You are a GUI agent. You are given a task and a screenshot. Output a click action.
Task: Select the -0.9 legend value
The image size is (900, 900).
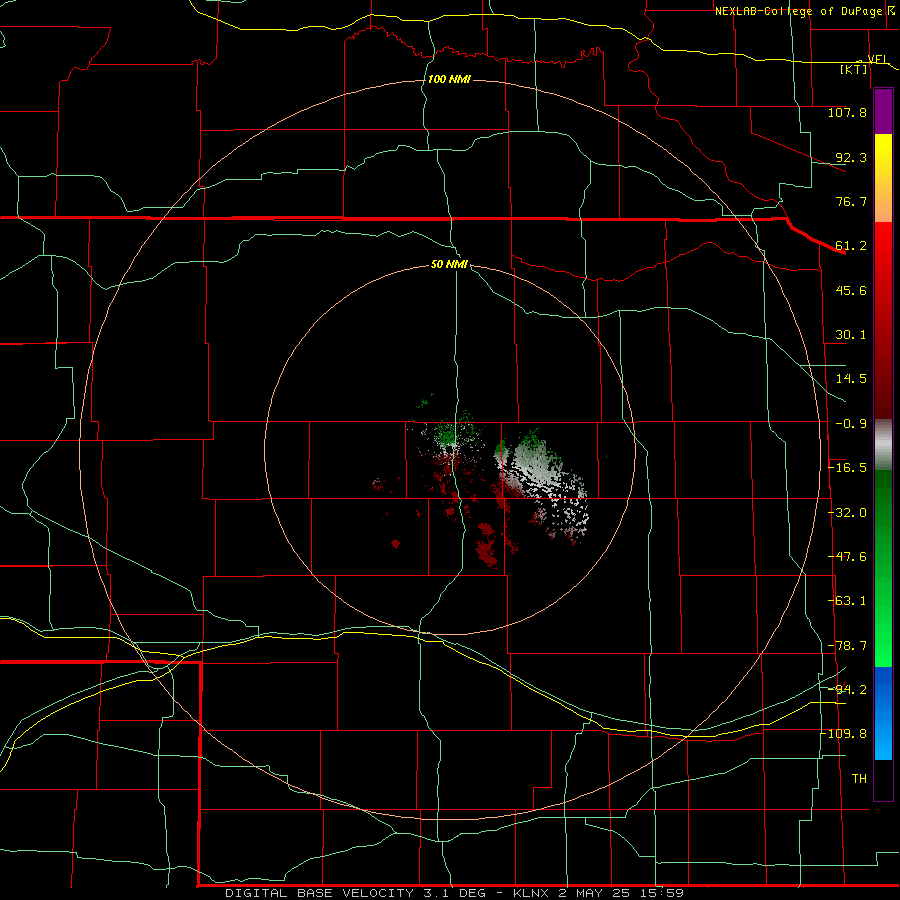click(851, 424)
